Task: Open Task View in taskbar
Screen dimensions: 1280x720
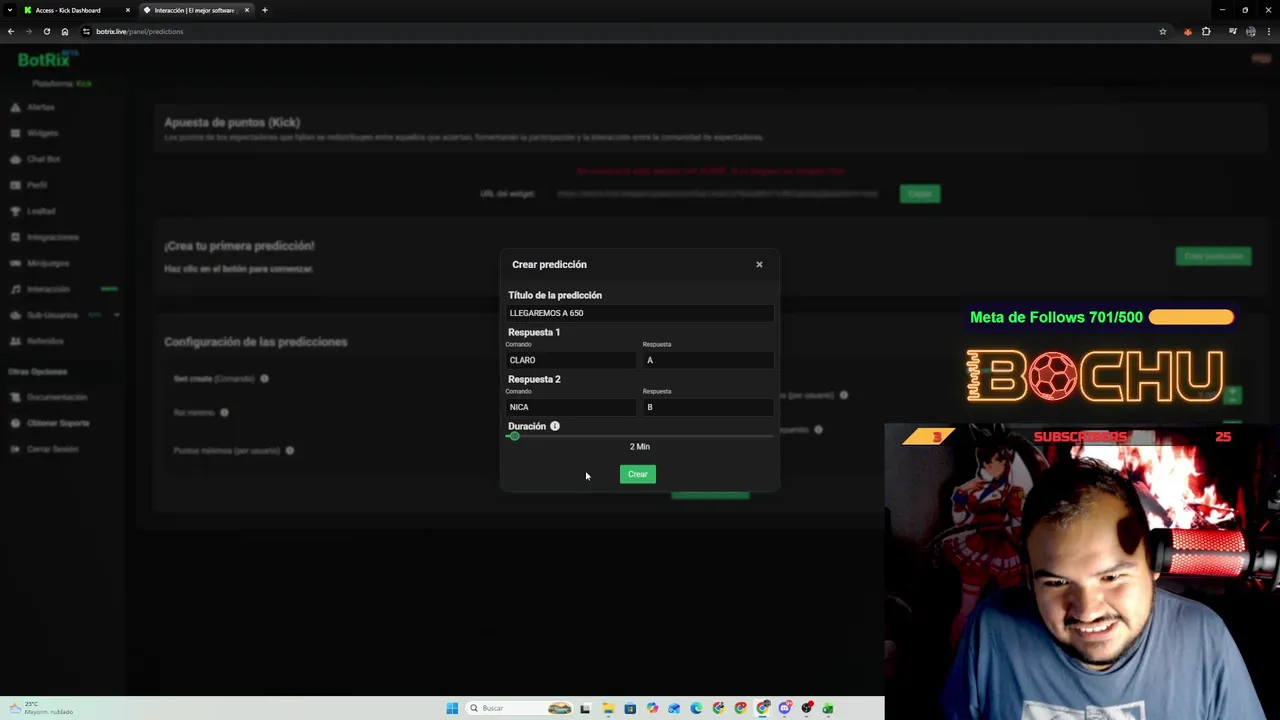Action: pos(585,708)
